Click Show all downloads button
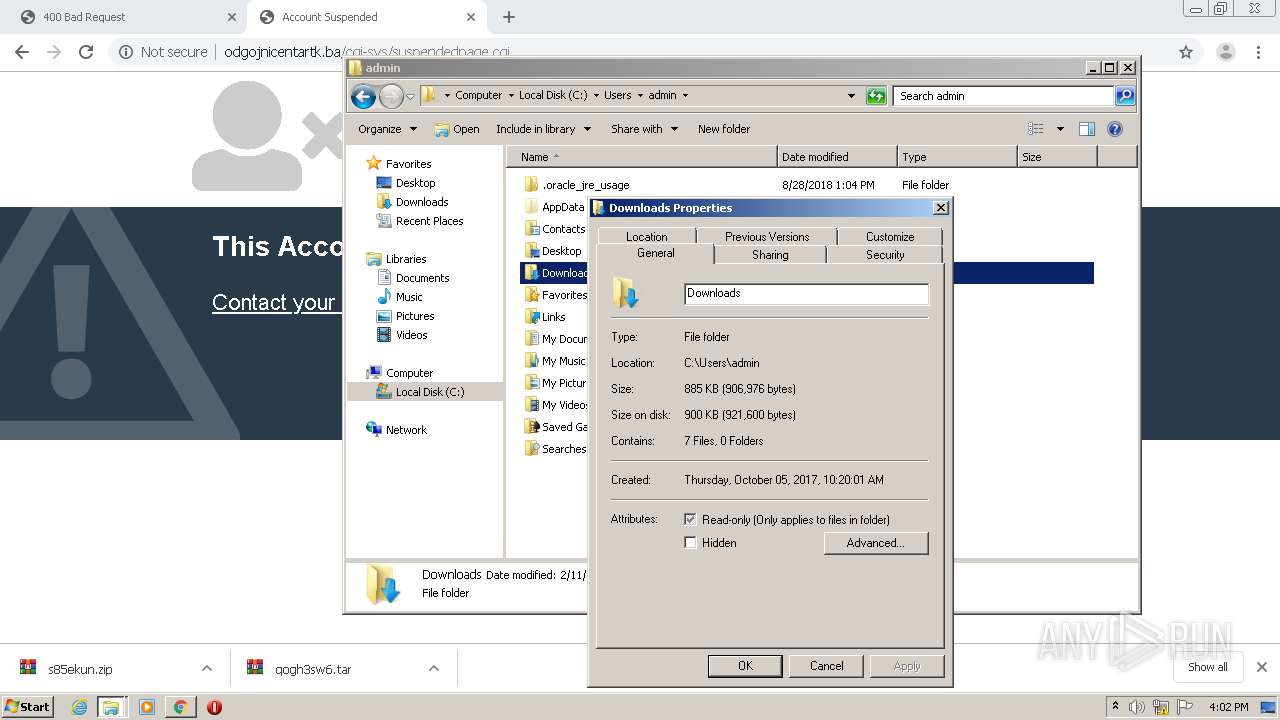The height and width of the screenshot is (720, 1280). [x=1208, y=667]
